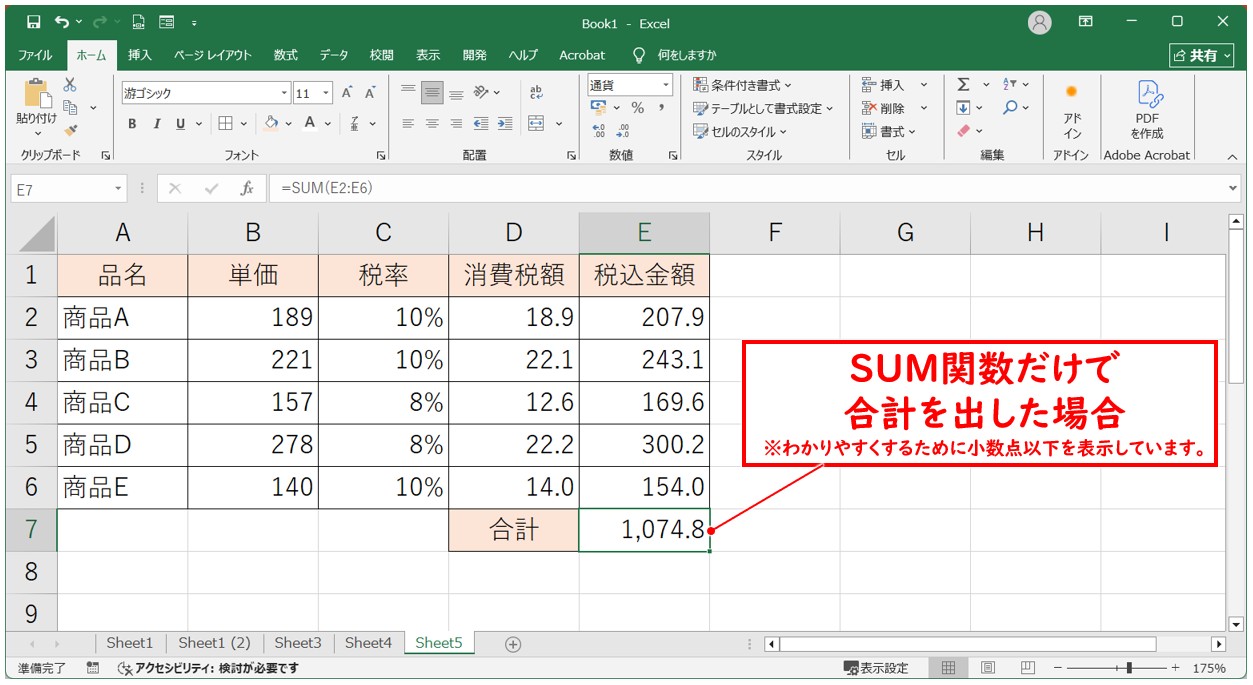Toggle middle vertical alignment
Image resolution: width=1253 pixels, height=685 pixels.
pyautogui.click(x=432, y=93)
